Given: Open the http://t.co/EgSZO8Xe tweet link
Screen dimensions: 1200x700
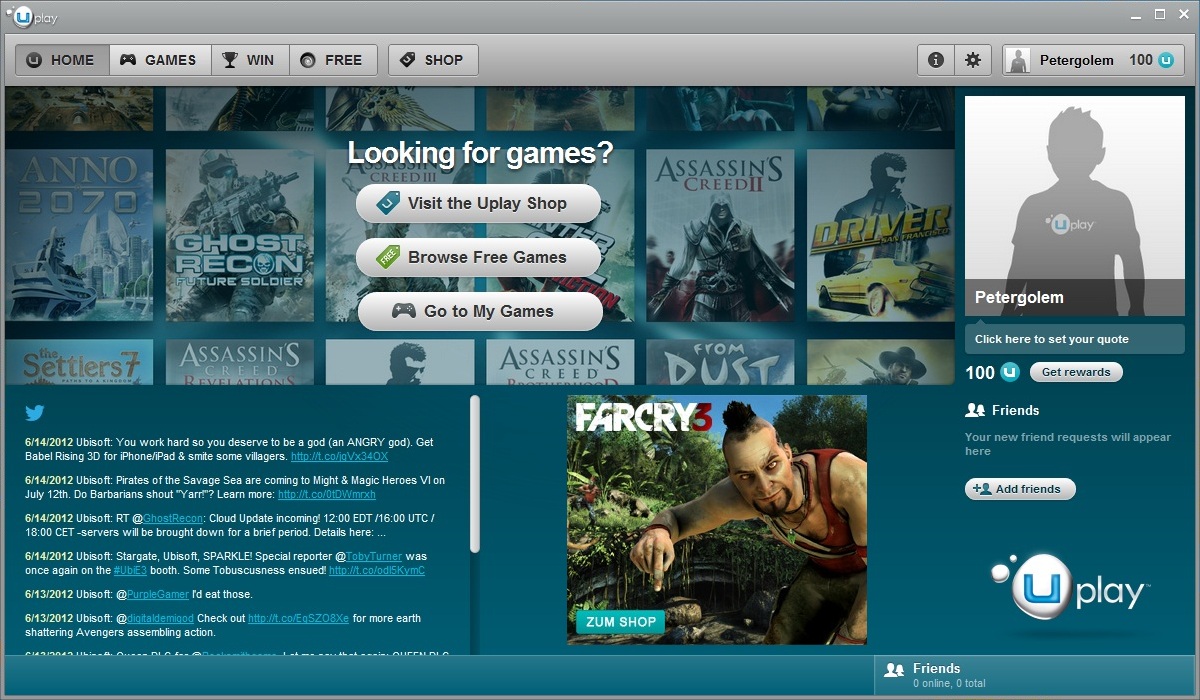Looking at the screenshot, I should click(x=299, y=618).
